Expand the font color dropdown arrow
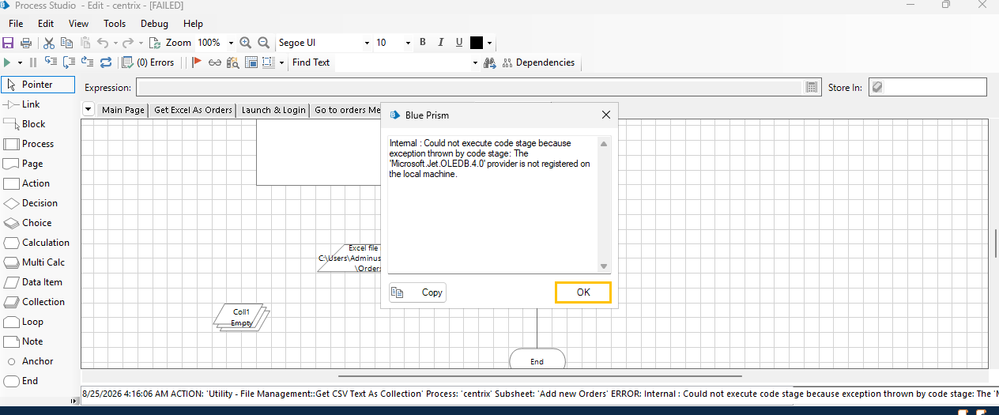999x415 pixels. click(x=489, y=43)
